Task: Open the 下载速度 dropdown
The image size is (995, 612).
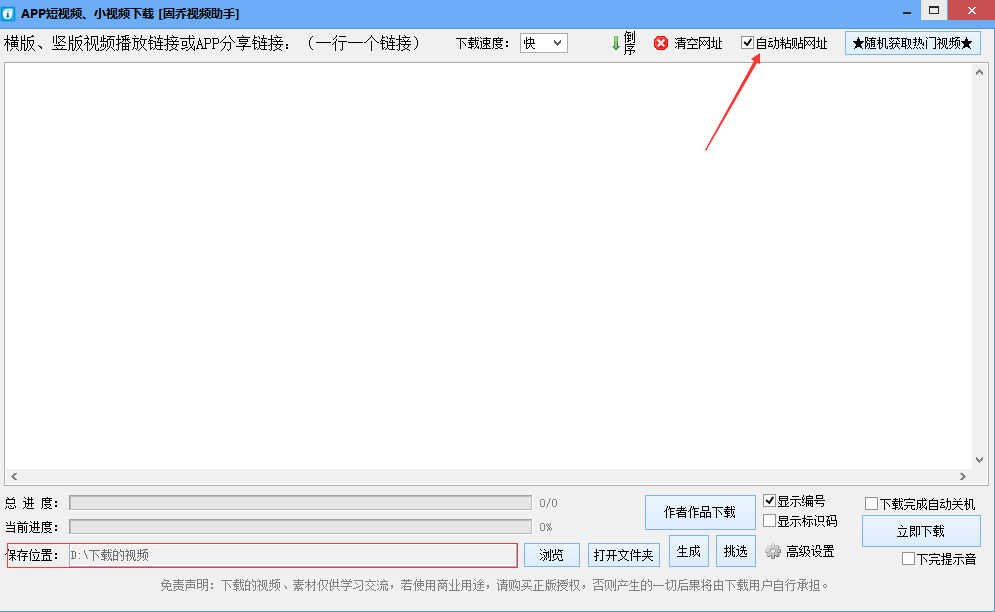Action: point(544,43)
